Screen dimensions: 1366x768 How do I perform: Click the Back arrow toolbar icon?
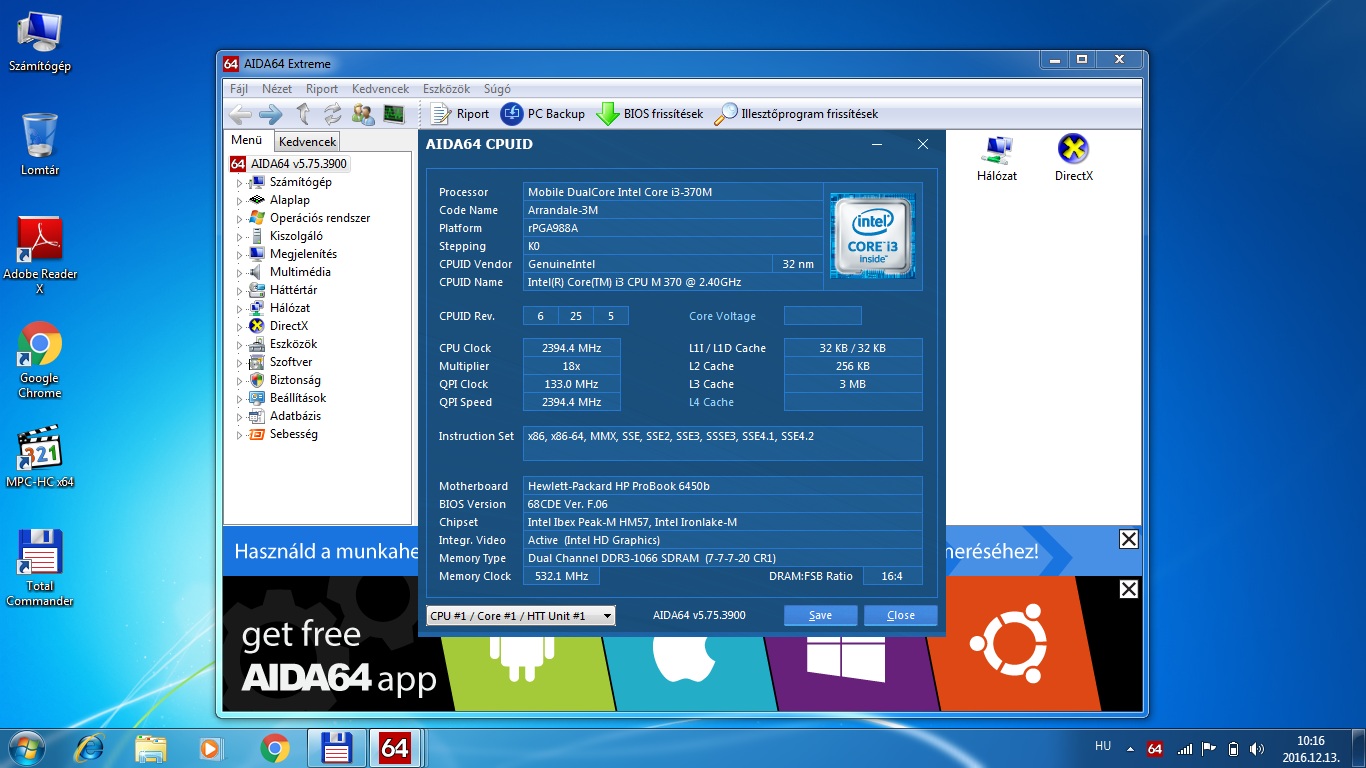click(240, 114)
